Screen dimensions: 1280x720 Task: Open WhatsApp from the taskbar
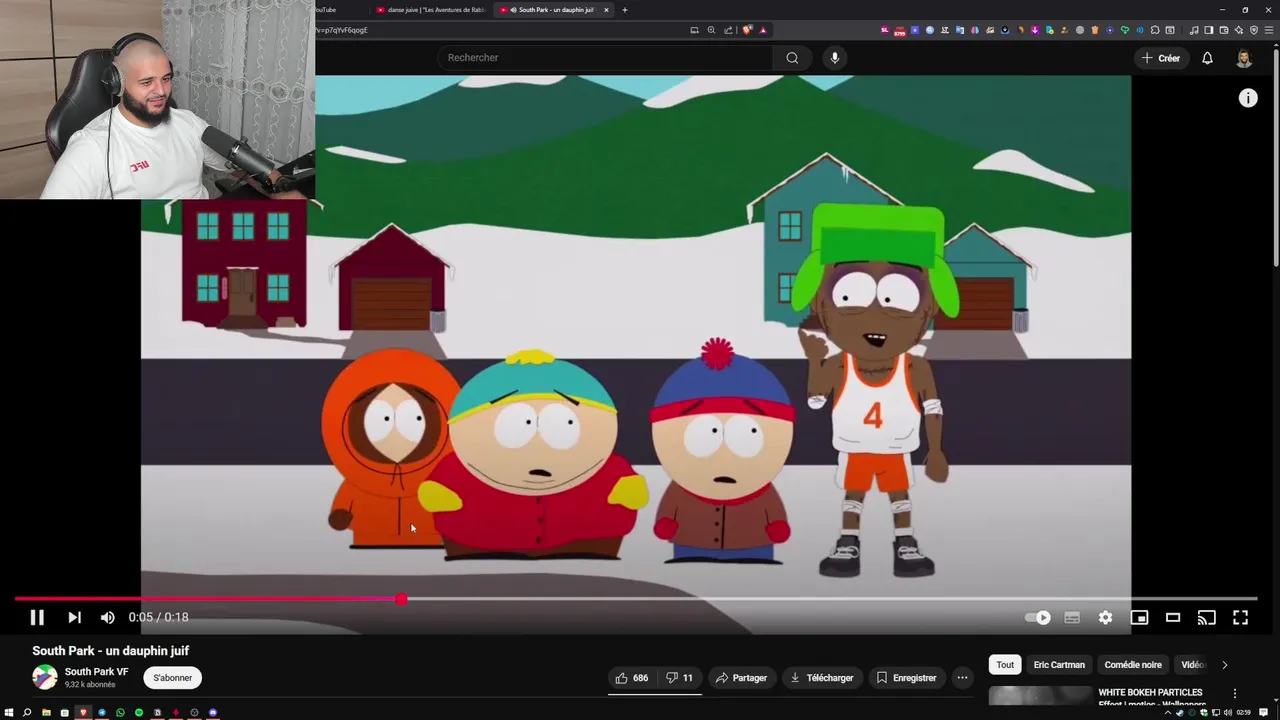pyautogui.click(x=120, y=713)
